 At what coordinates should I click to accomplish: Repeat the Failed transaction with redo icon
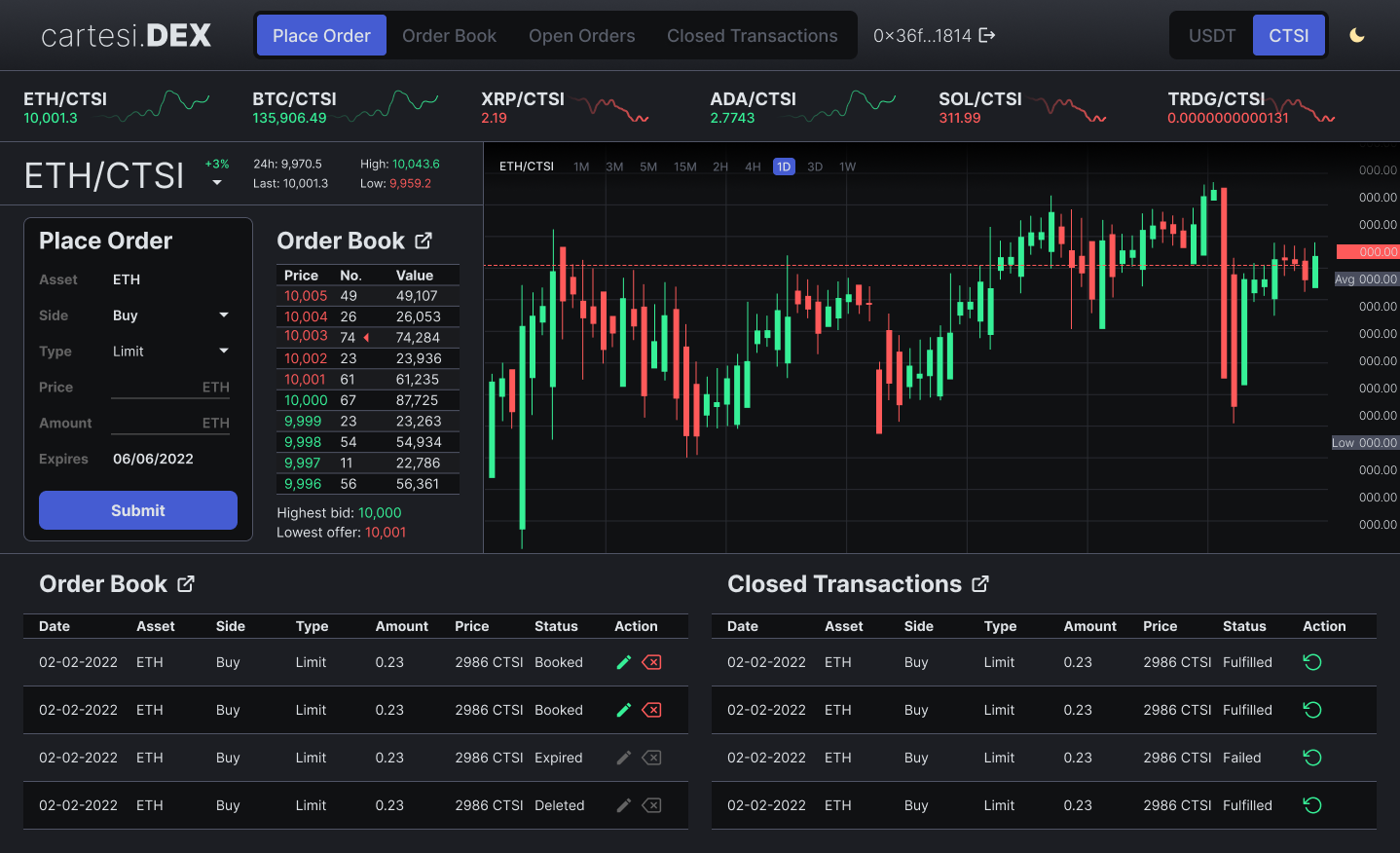pyautogui.click(x=1312, y=758)
